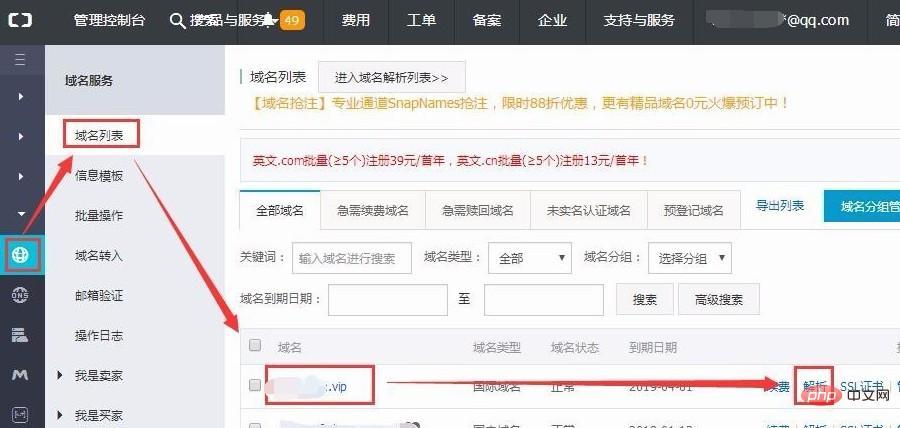The width and height of the screenshot is (900, 428).
Task: Switch to the 预登记域名 tab
Action: [x=693, y=210]
